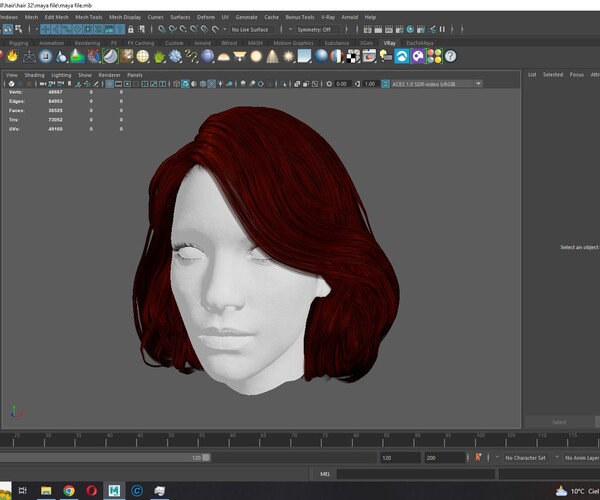This screenshot has height=500, width=600.
Task: Expand arrow before the Symmetry field
Action: click(x=290, y=29)
